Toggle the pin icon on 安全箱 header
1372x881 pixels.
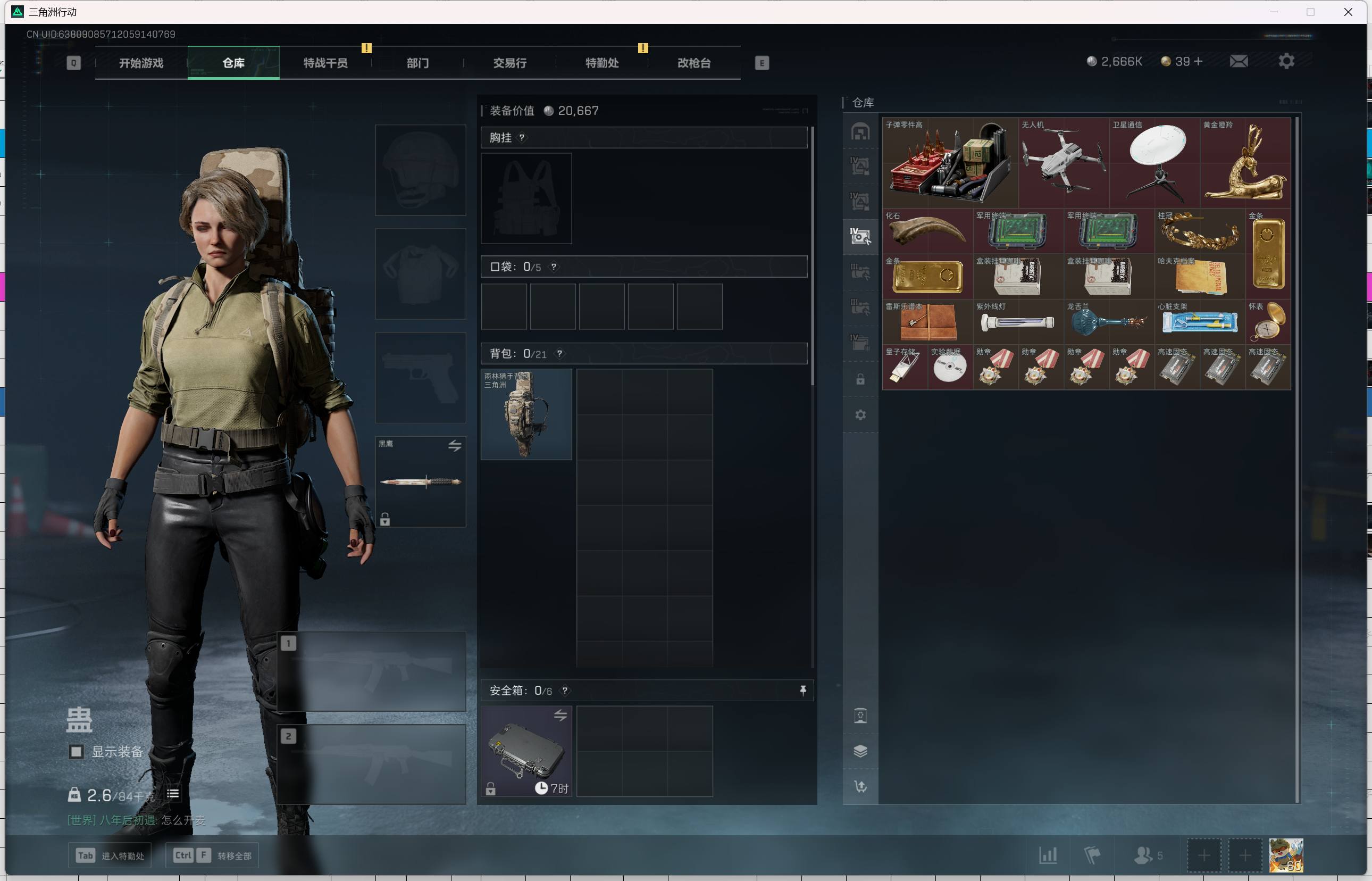[x=802, y=691]
